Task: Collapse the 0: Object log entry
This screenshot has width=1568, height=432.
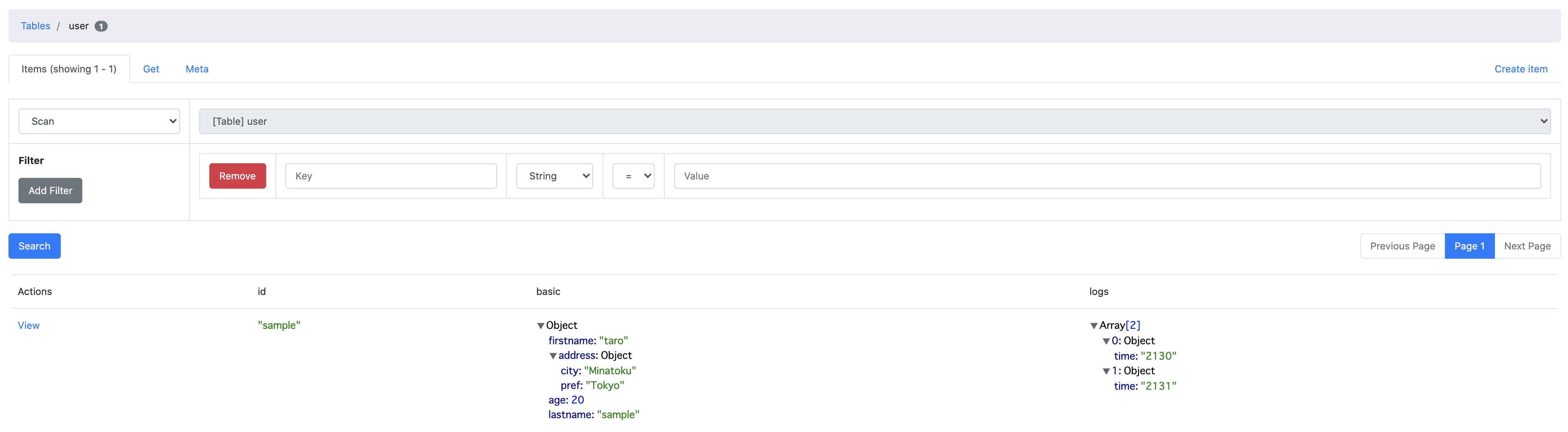Action: coord(1106,341)
